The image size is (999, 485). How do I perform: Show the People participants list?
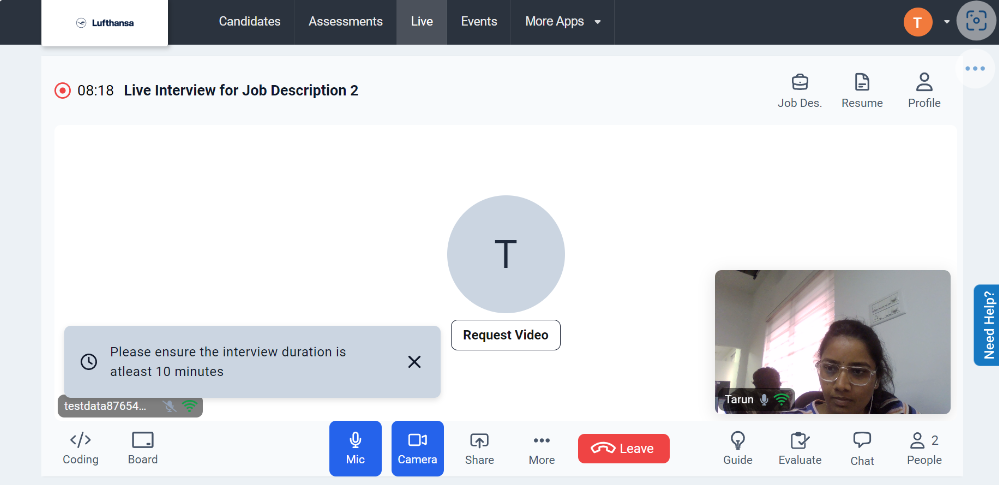[x=924, y=449]
